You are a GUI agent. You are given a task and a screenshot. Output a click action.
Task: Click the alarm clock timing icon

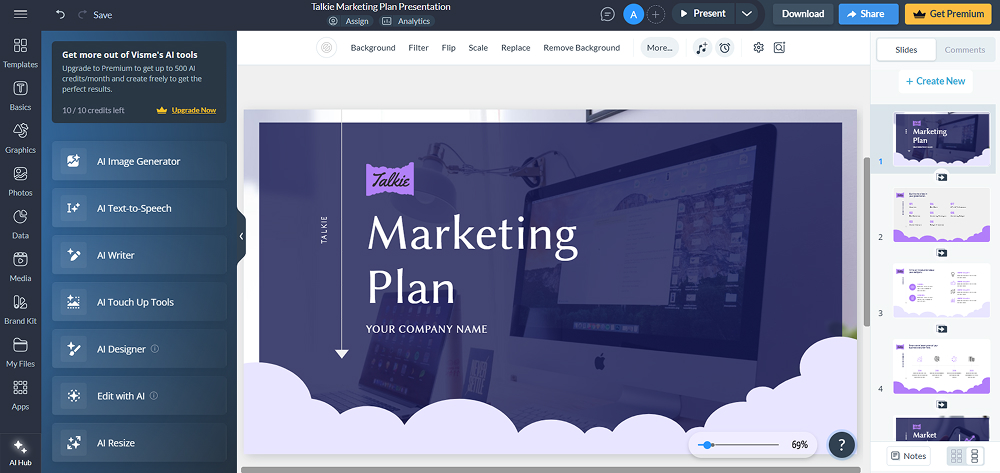coord(725,48)
